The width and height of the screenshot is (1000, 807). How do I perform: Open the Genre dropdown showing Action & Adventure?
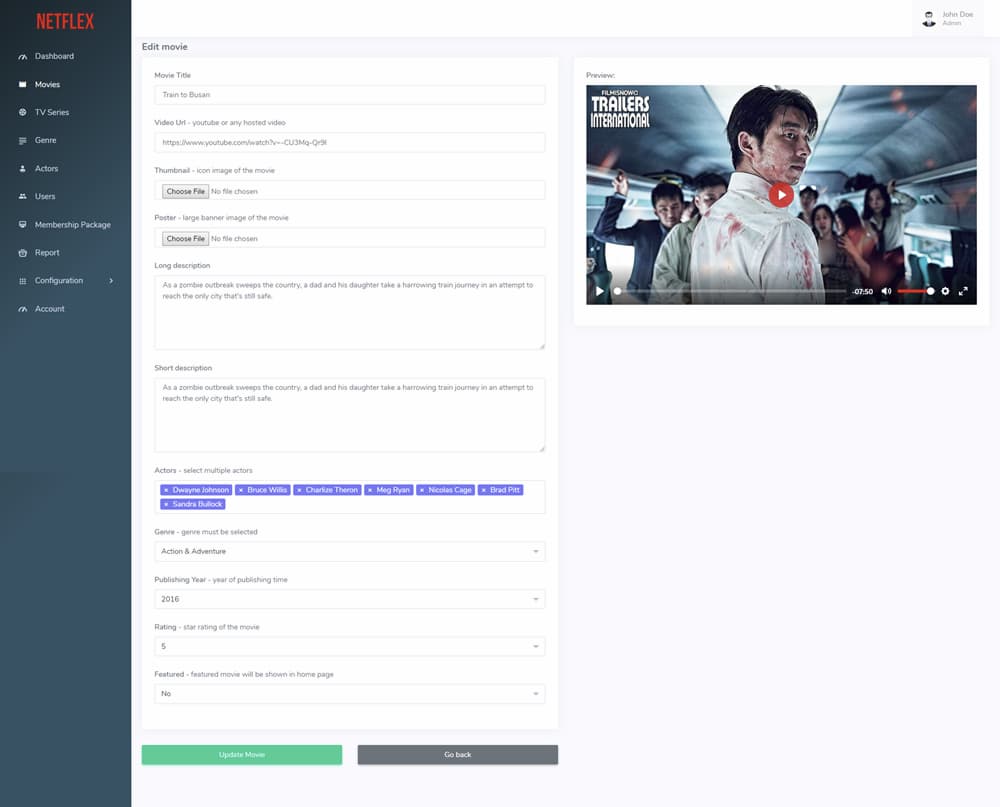tap(349, 551)
